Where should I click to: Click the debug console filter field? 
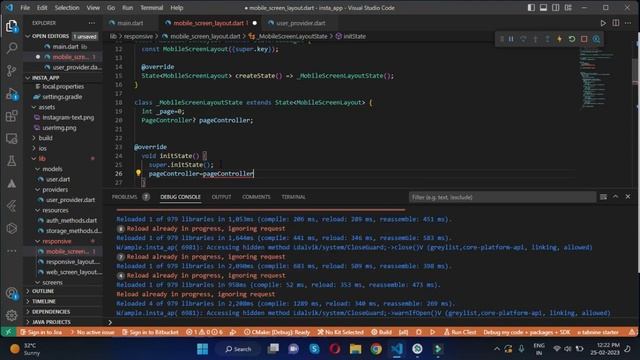[502, 197]
